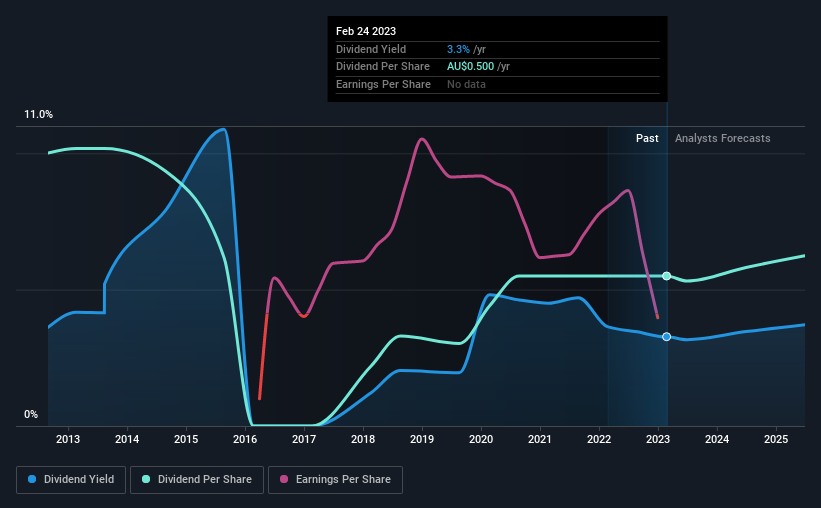
Task: Toggle the Earnings Per Share legend button
Action: click(x=335, y=480)
